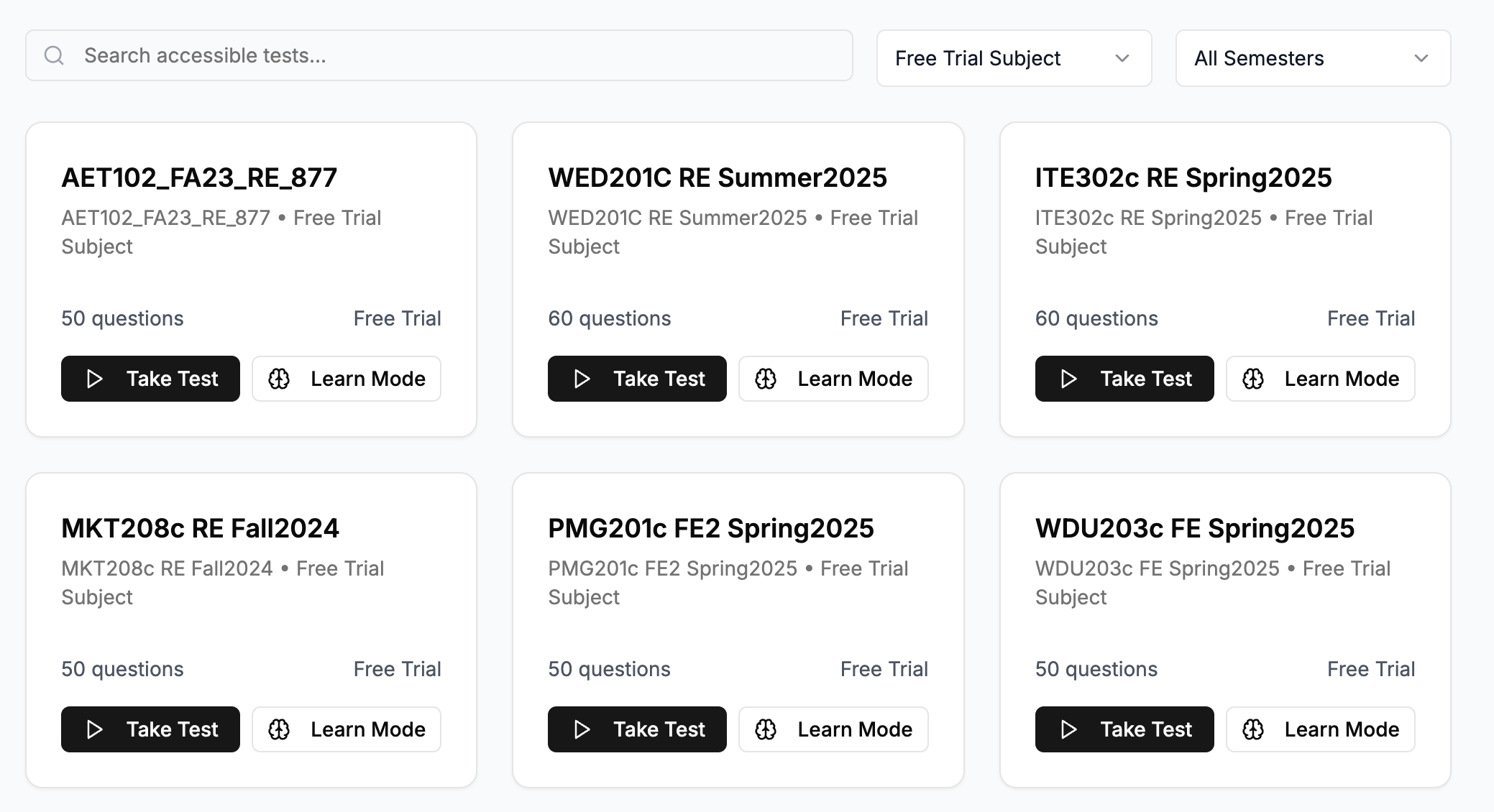Take the PMG201c FE2 Spring2025 test
The height and width of the screenshot is (812, 1494).
click(637, 729)
